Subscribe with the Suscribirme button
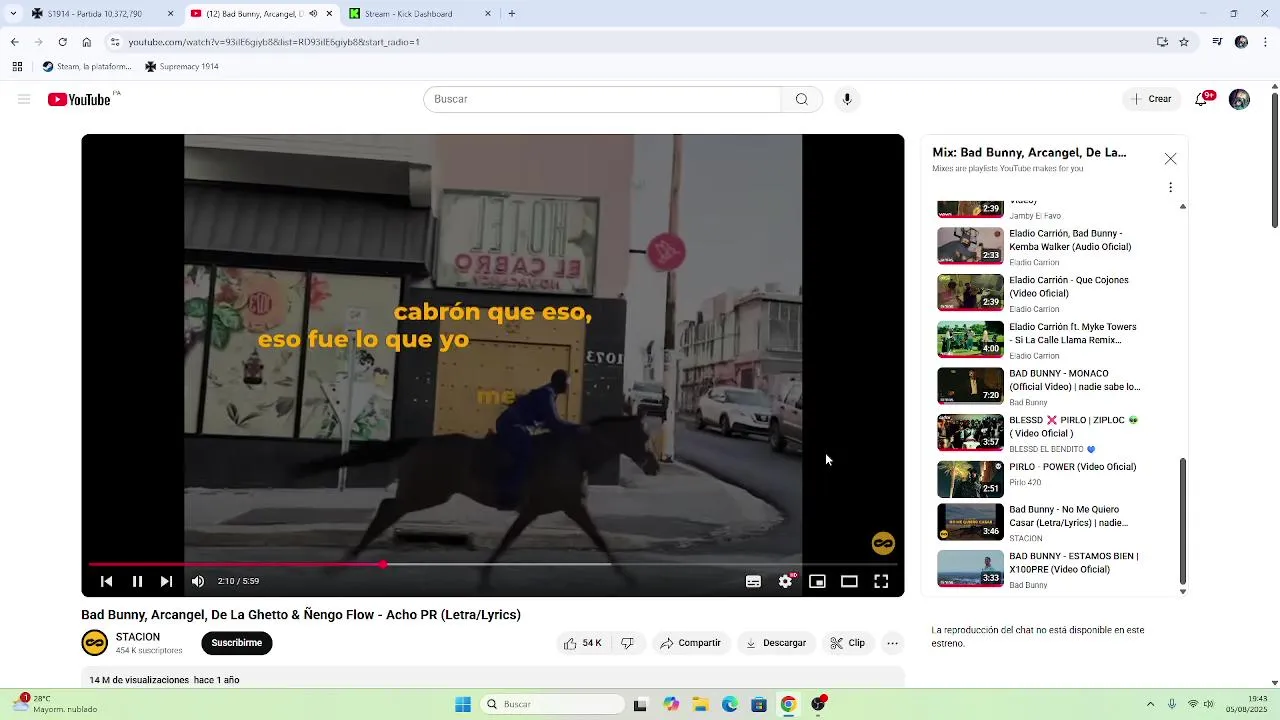The width and height of the screenshot is (1280, 720). (x=237, y=643)
